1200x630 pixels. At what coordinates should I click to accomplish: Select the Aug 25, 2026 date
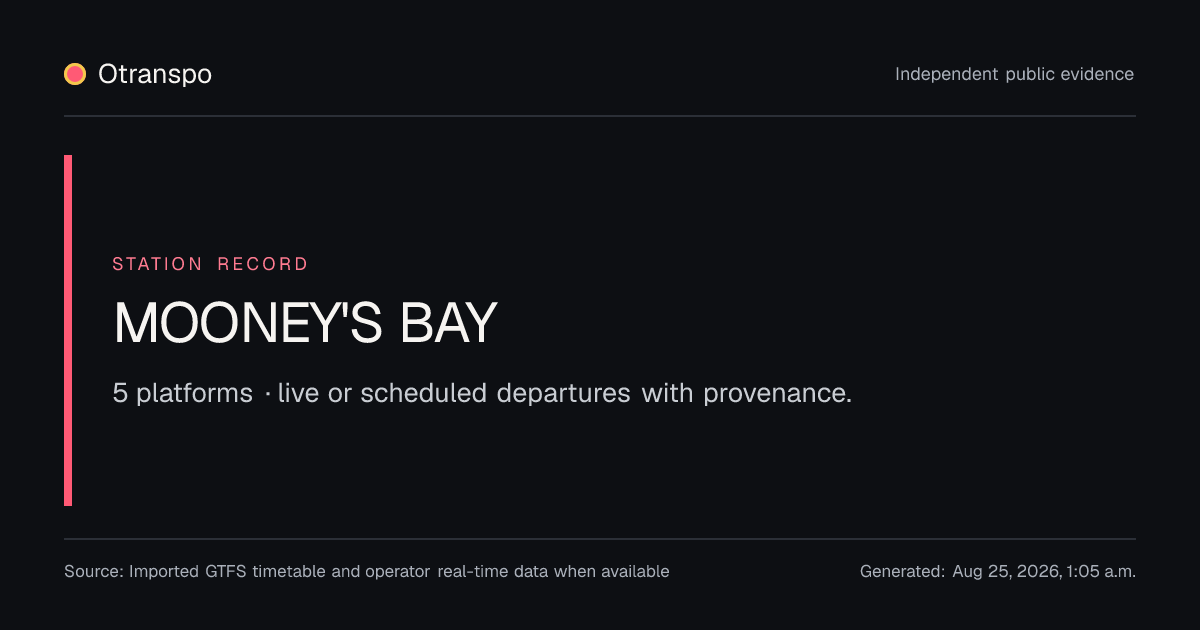(x=1005, y=572)
